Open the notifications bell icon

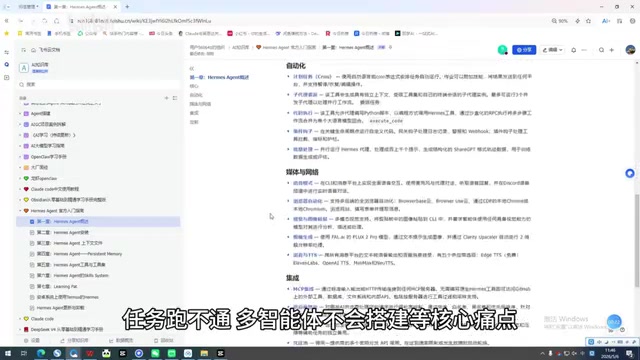pyautogui.click(x=573, y=50)
